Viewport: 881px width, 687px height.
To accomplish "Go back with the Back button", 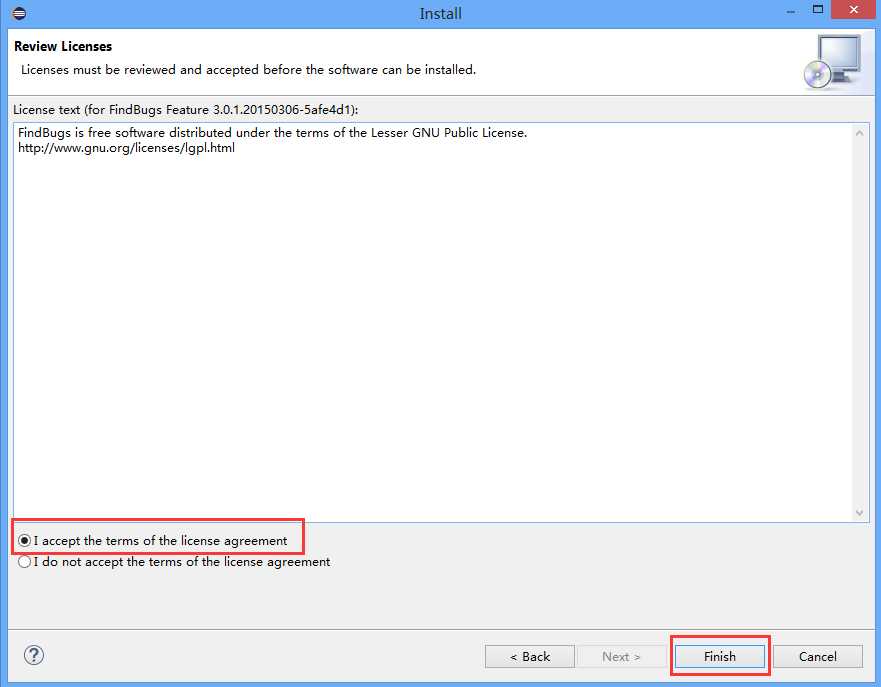I will point(530,656).
